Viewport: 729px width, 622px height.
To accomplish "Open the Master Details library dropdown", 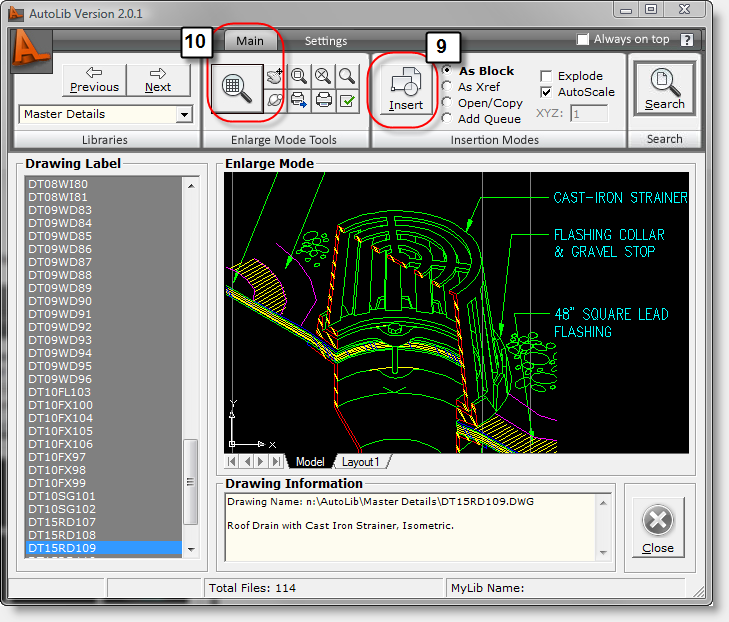I will click(185, 114).
